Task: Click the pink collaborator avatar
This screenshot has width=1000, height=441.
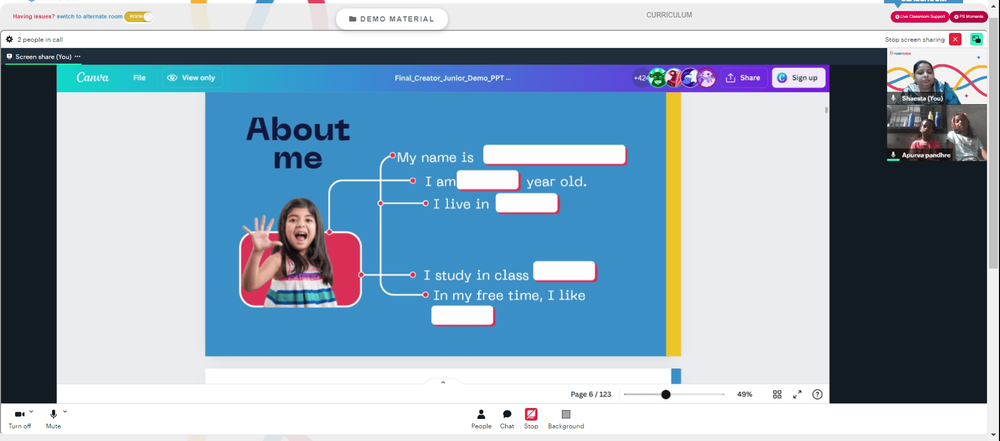Action: coord(707,78)
